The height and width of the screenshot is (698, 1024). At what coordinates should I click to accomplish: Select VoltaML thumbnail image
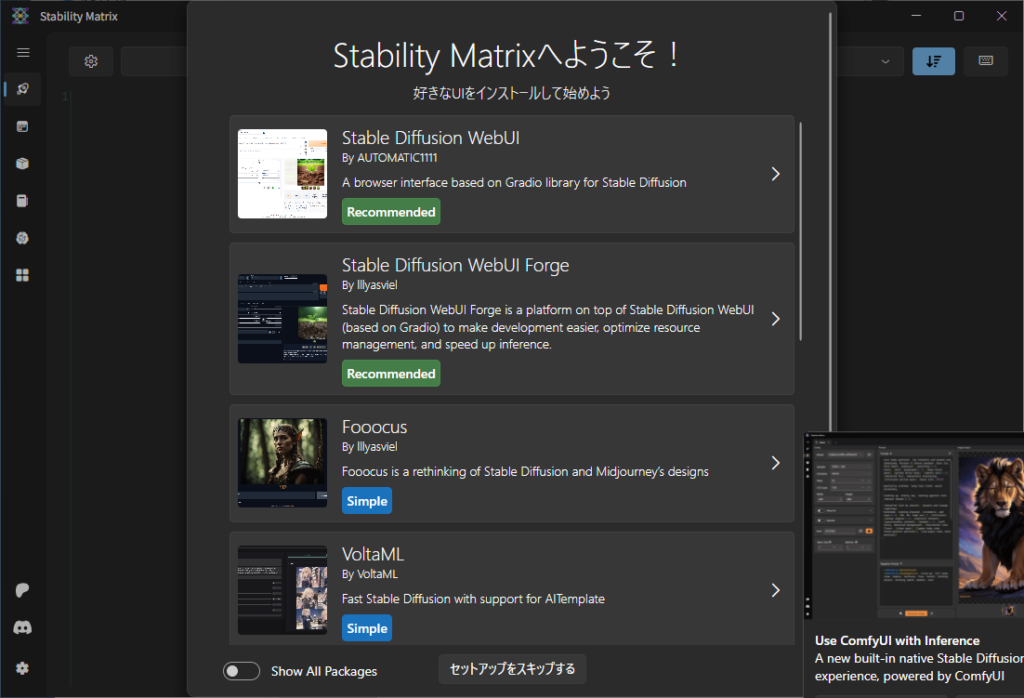pyautogui.click(x=282, y=590)
